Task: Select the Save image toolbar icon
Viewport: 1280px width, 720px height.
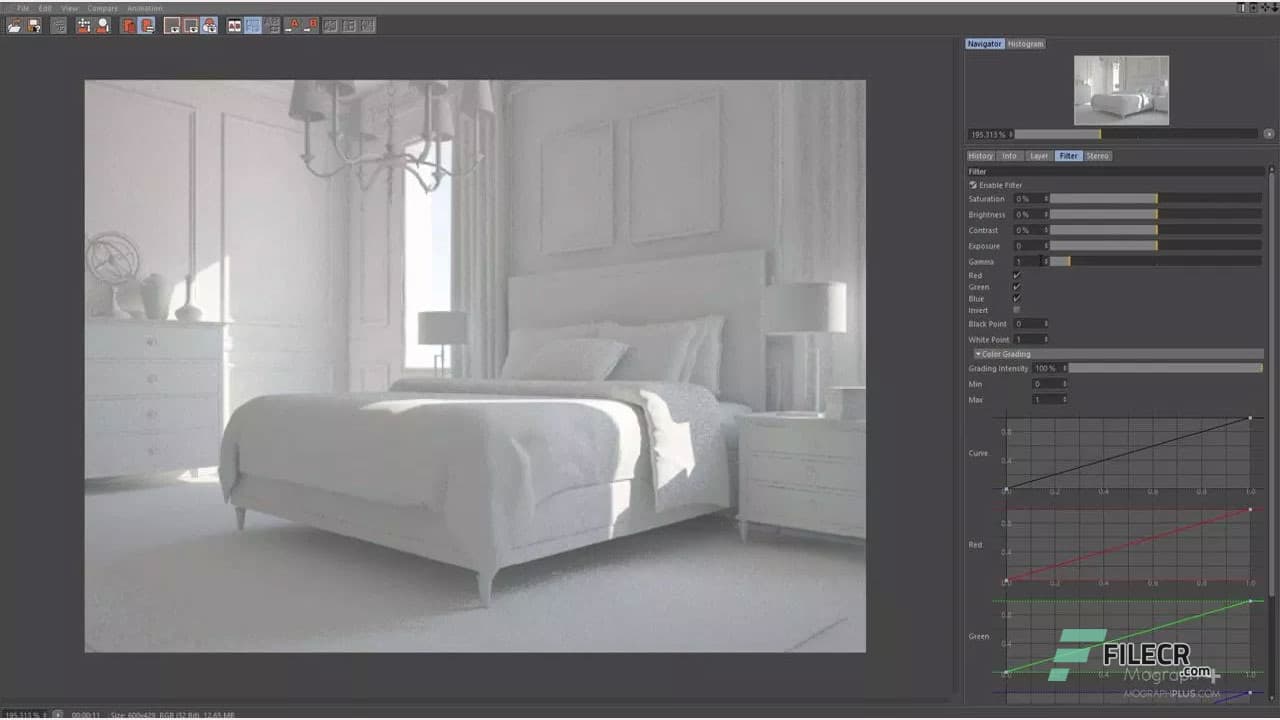Action: click(33, 27)
